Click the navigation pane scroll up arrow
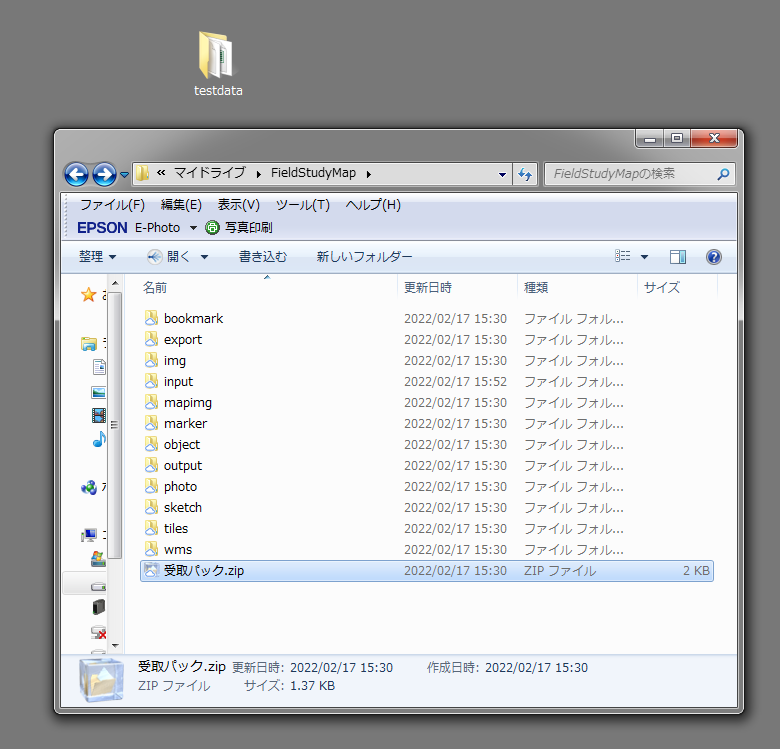 115,283
